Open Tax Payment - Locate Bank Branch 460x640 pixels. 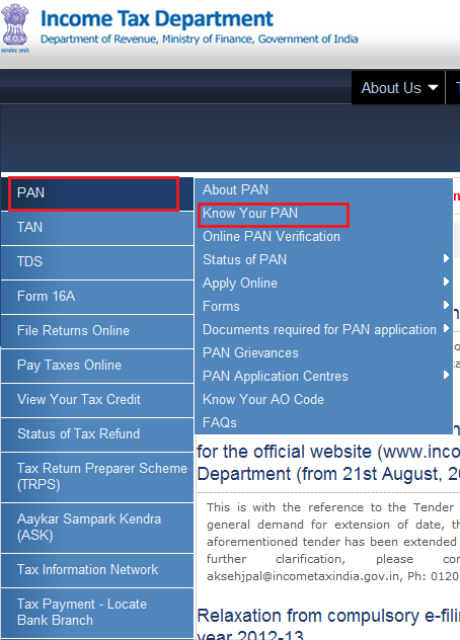click(x=97, y=613)
